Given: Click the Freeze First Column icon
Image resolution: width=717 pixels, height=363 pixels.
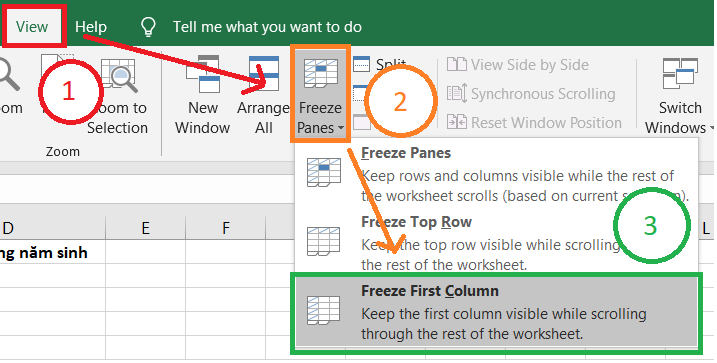Looking at the screenshot, I should tap(323, 310).
